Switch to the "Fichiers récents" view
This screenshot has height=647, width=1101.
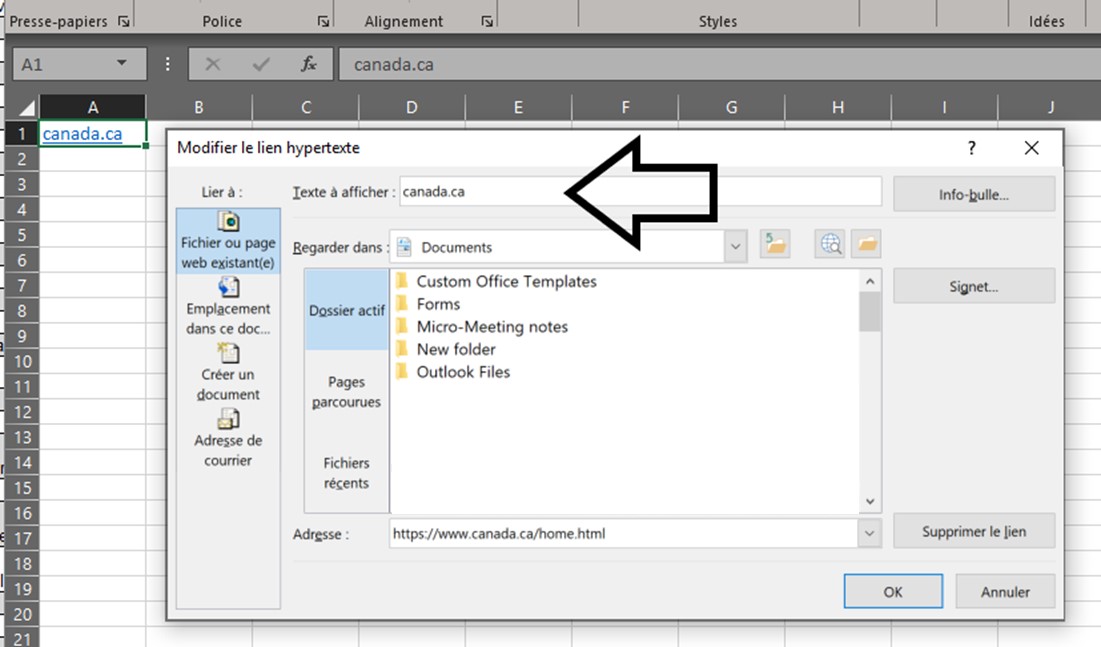pos(345,473)
